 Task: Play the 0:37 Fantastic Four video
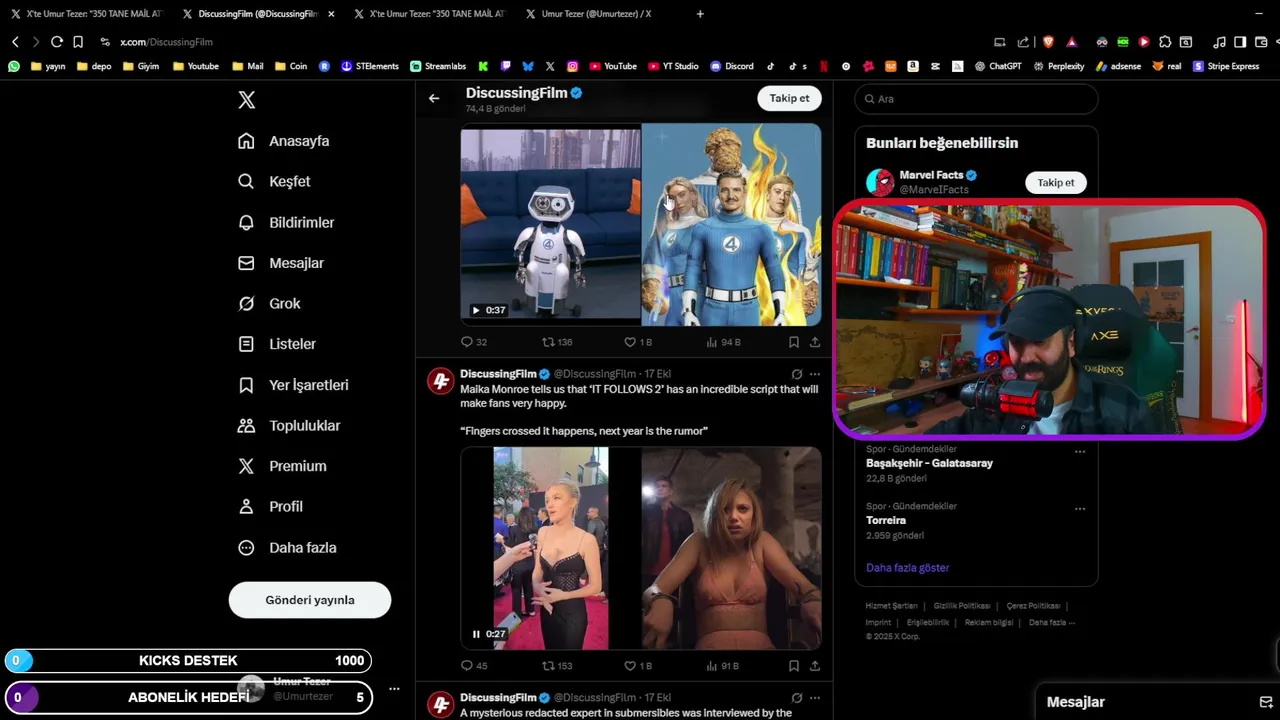click(476, 310)
